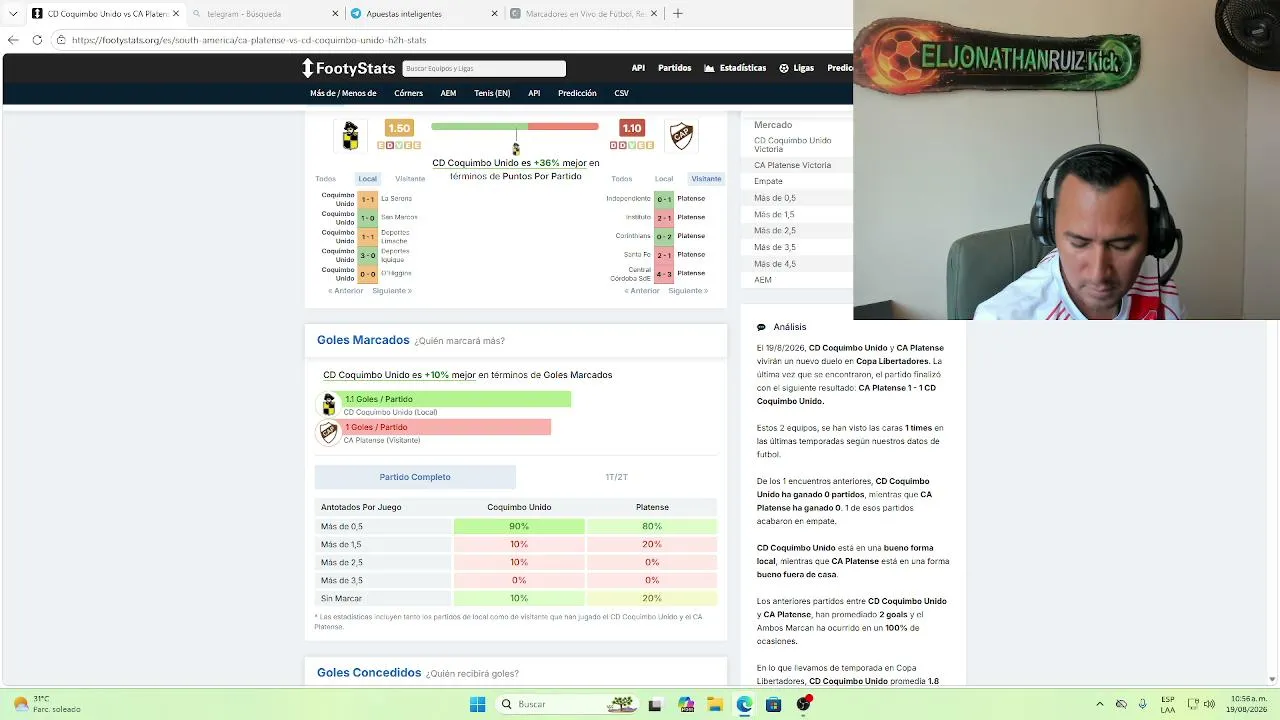The image size is (1280, 720).
Task: Select Más de 2,5 market row
Action: (797, 231)
